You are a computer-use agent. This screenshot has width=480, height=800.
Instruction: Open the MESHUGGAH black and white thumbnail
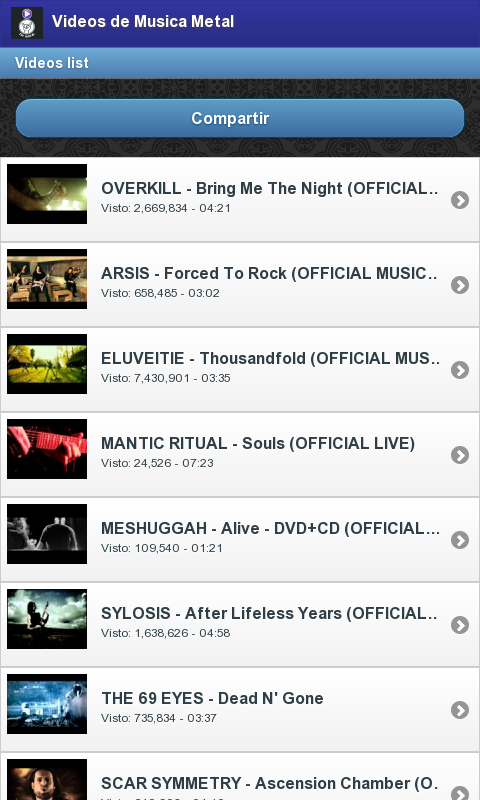47,534
